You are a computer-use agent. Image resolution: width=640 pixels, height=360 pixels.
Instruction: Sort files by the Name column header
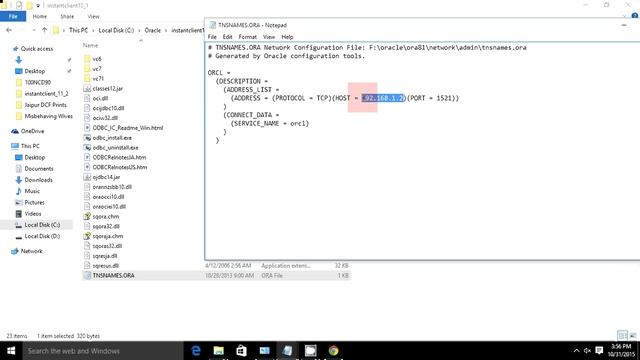pyautogui.click(x=91, y=45)
